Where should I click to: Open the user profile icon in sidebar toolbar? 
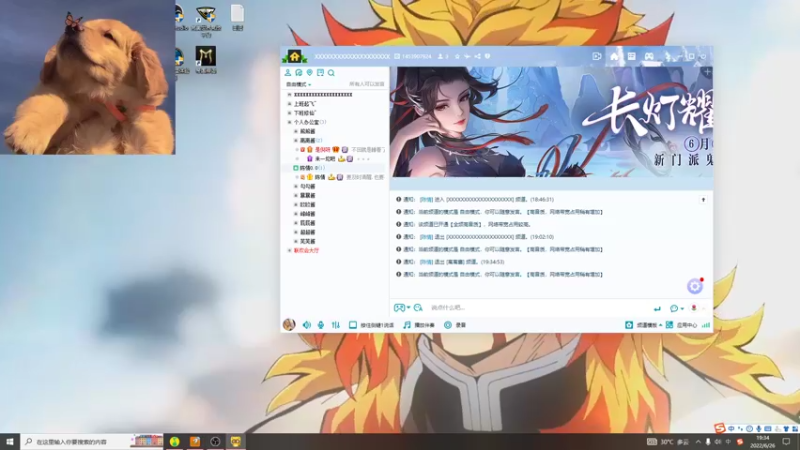pyautogui.click(x=288, y=73)
